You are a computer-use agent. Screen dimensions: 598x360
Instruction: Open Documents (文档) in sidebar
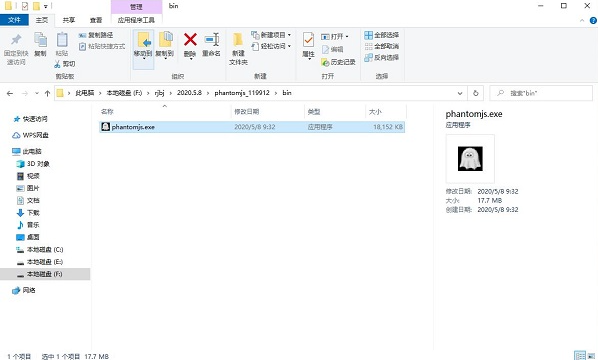tap(28, 201)
